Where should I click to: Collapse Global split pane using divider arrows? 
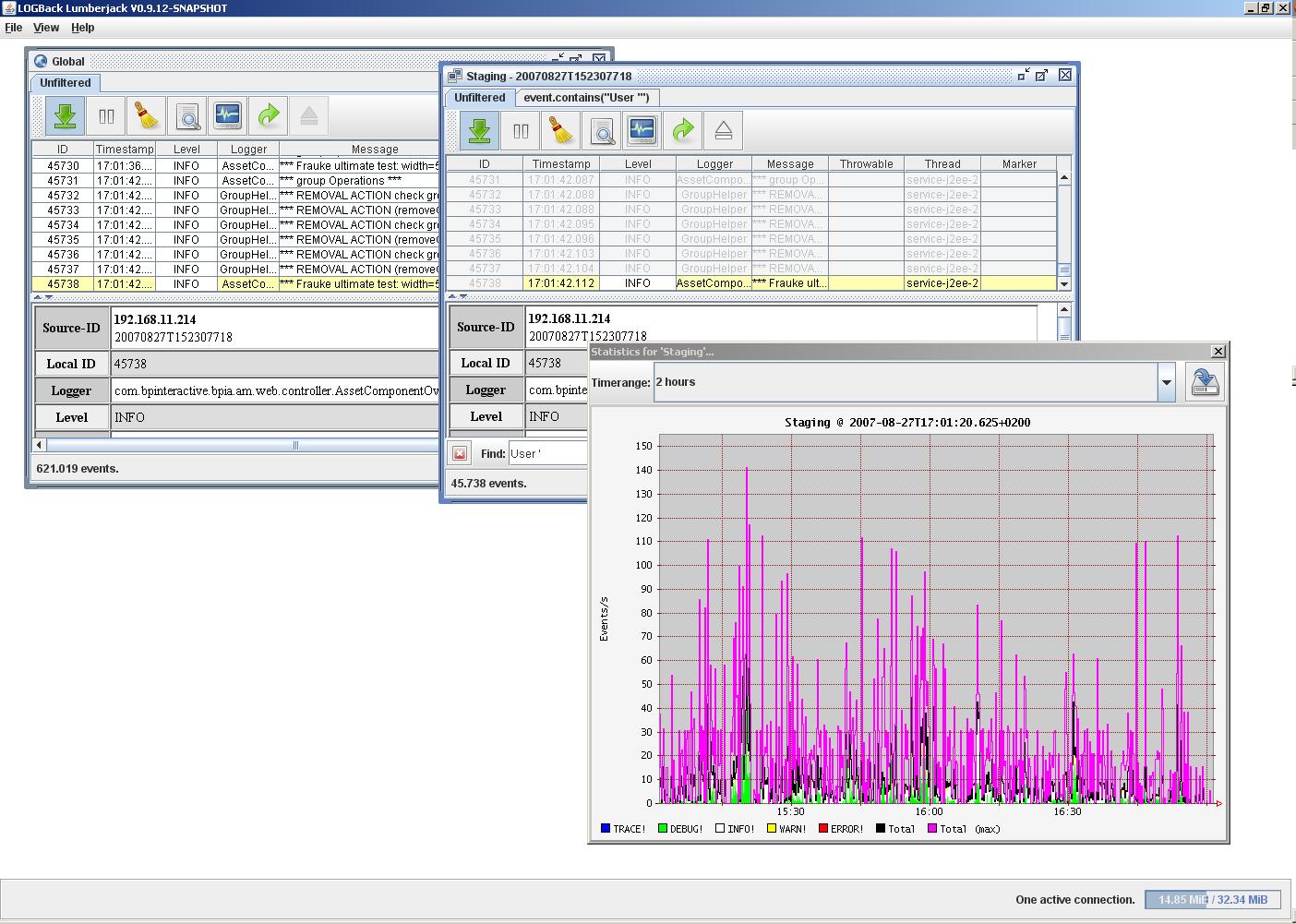38,297
